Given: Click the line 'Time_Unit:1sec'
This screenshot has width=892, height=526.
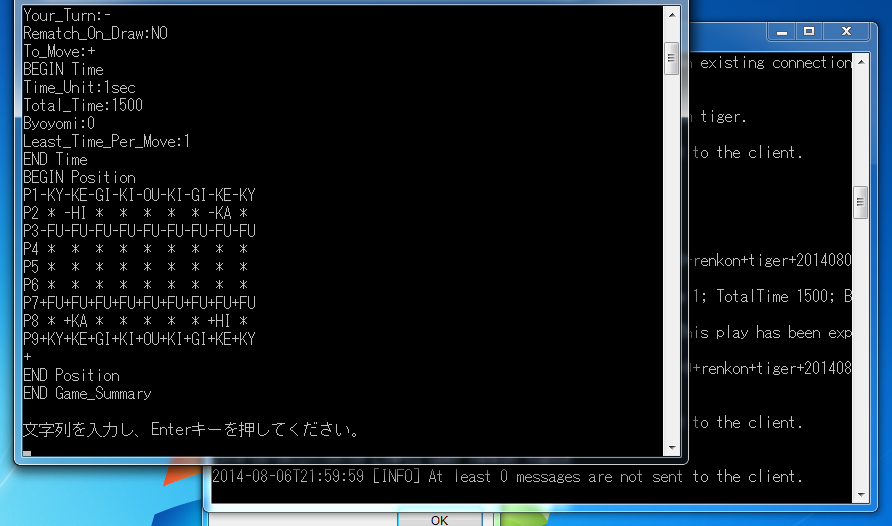Looking at the screenshot, I should (x=80, y=88).
